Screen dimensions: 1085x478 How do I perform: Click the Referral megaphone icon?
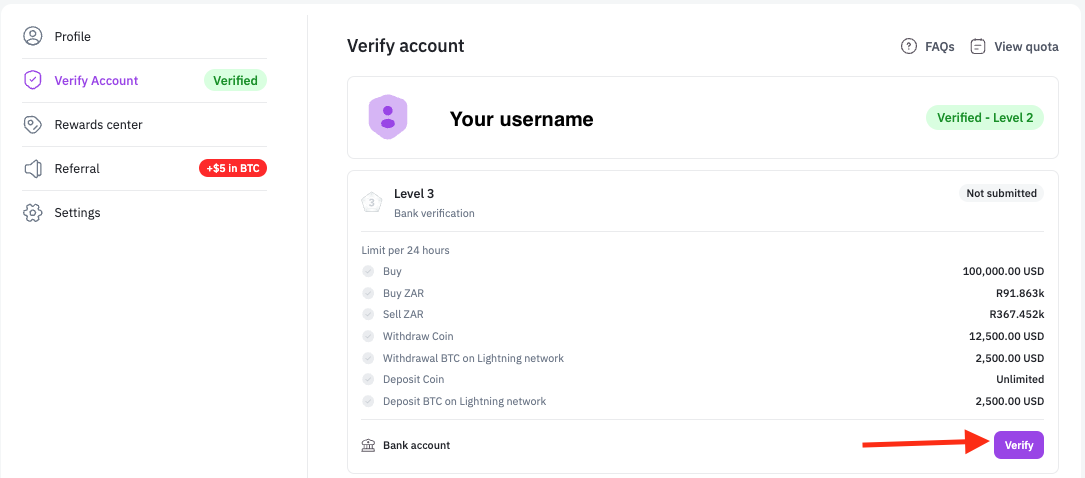(33, 168)
